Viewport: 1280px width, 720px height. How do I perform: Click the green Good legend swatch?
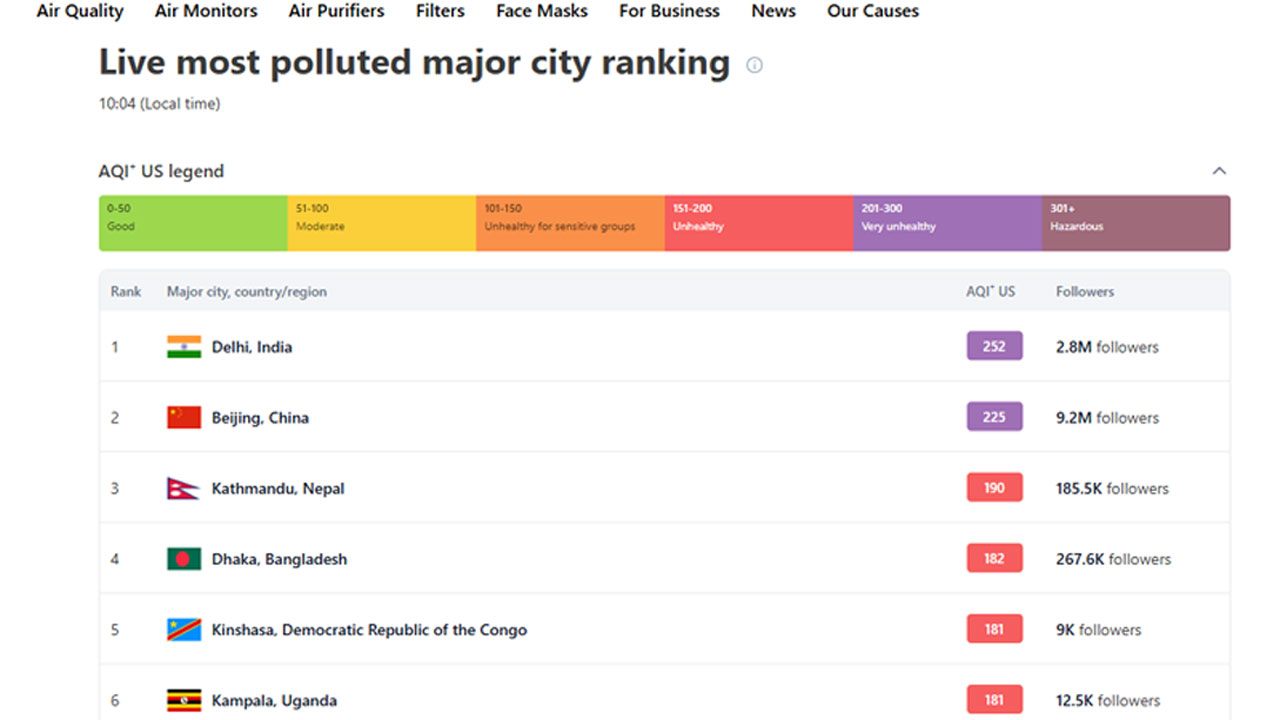pyautogui.click(x=193, y=222)
